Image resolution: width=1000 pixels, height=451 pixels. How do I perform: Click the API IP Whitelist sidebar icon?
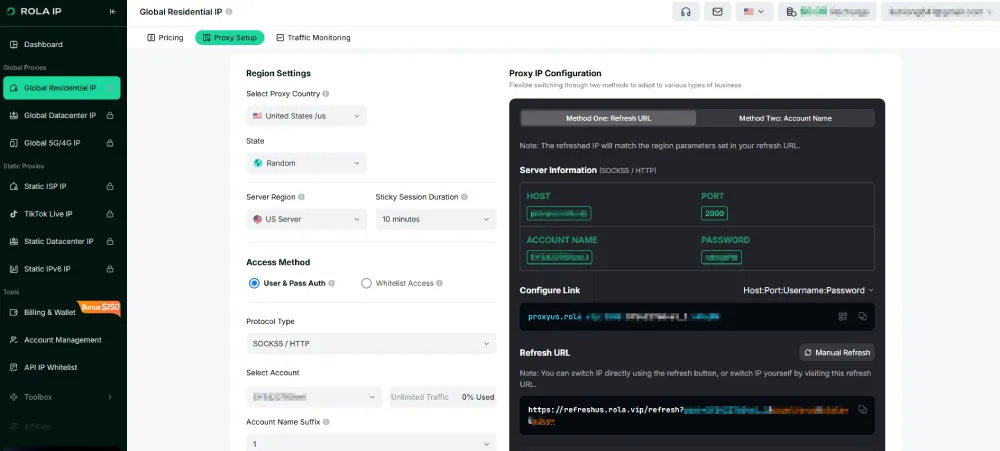14,367
